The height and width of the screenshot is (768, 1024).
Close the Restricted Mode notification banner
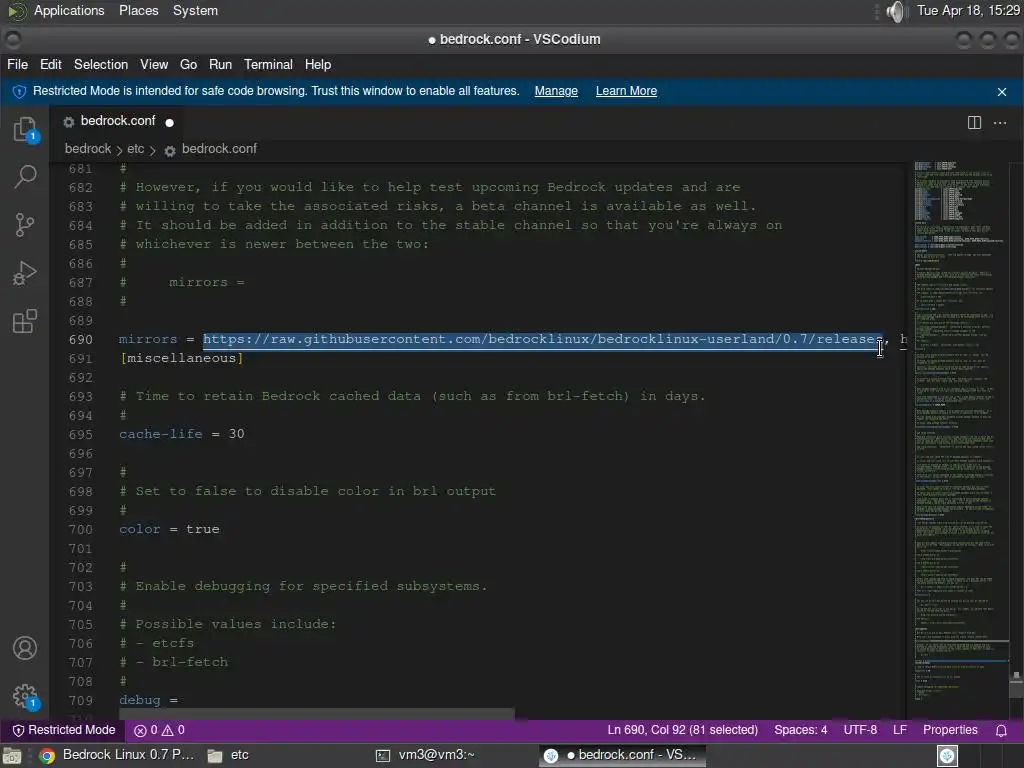1002,92
